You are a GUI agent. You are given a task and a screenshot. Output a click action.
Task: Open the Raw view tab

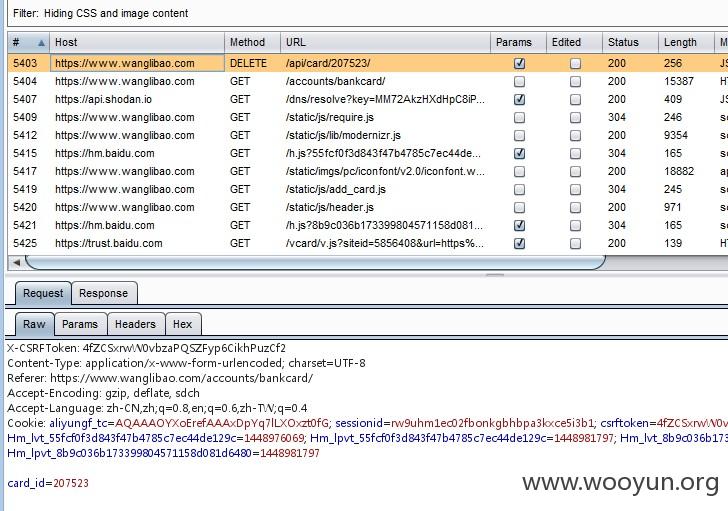coord(34,324)
